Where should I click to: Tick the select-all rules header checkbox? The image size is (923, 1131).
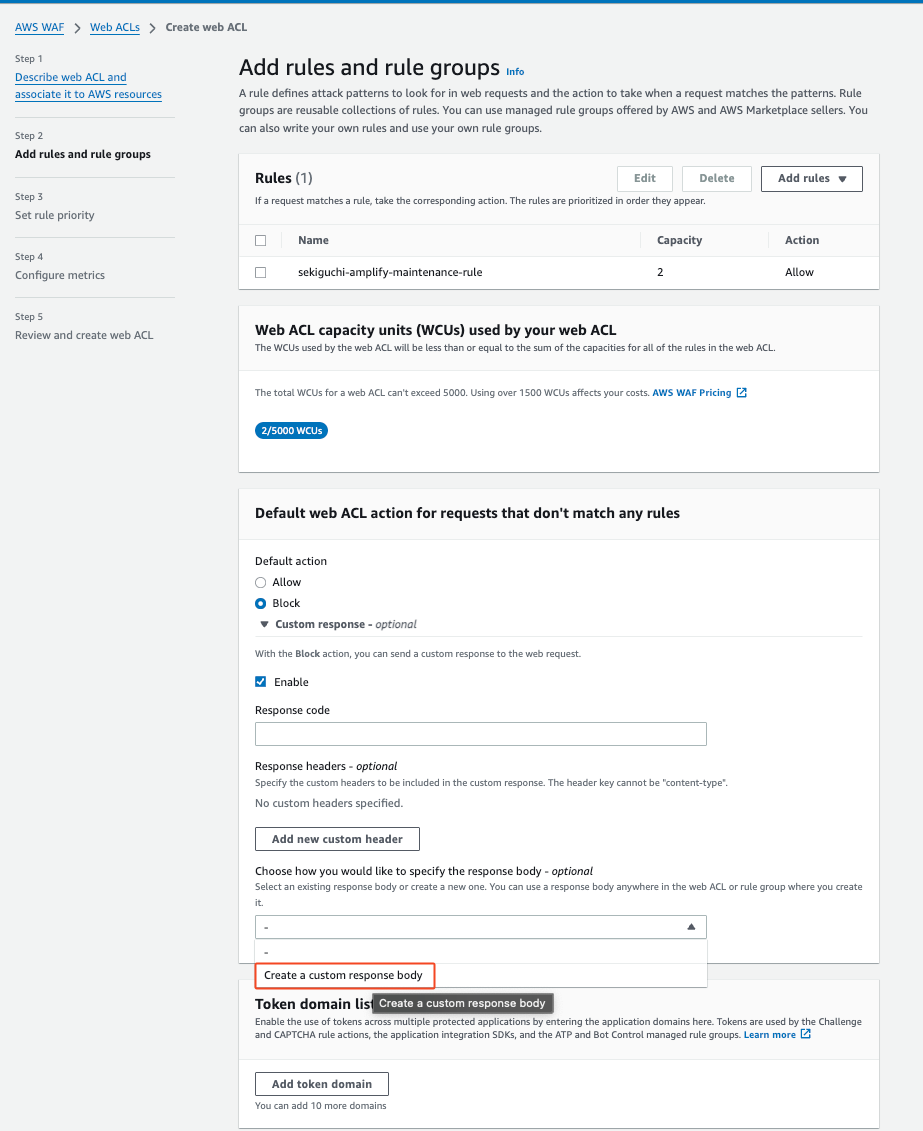click(260, 240)
